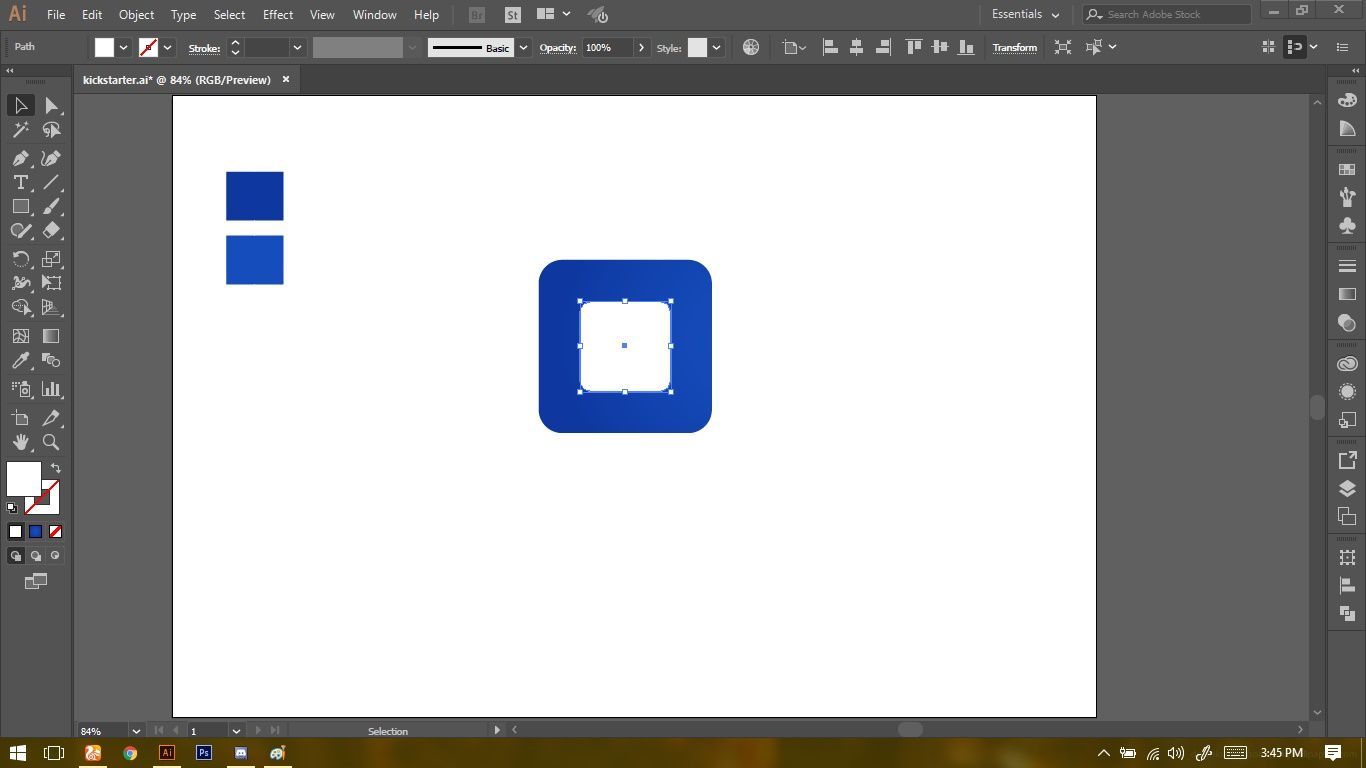Click the Transform link
1366x768 pixels.
(x=1014, y=47)
